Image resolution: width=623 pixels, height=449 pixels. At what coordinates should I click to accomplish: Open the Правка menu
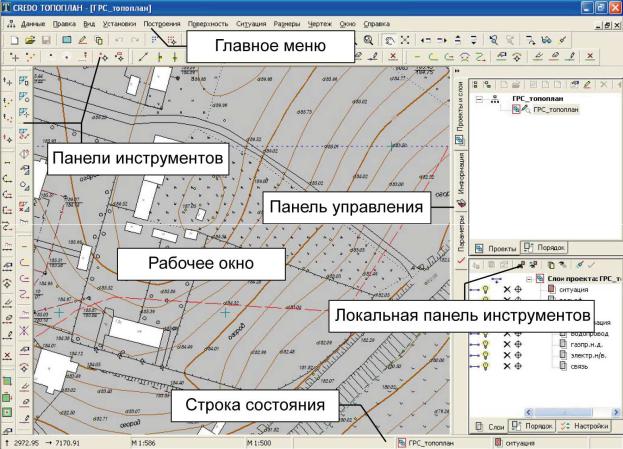[64, 24]
